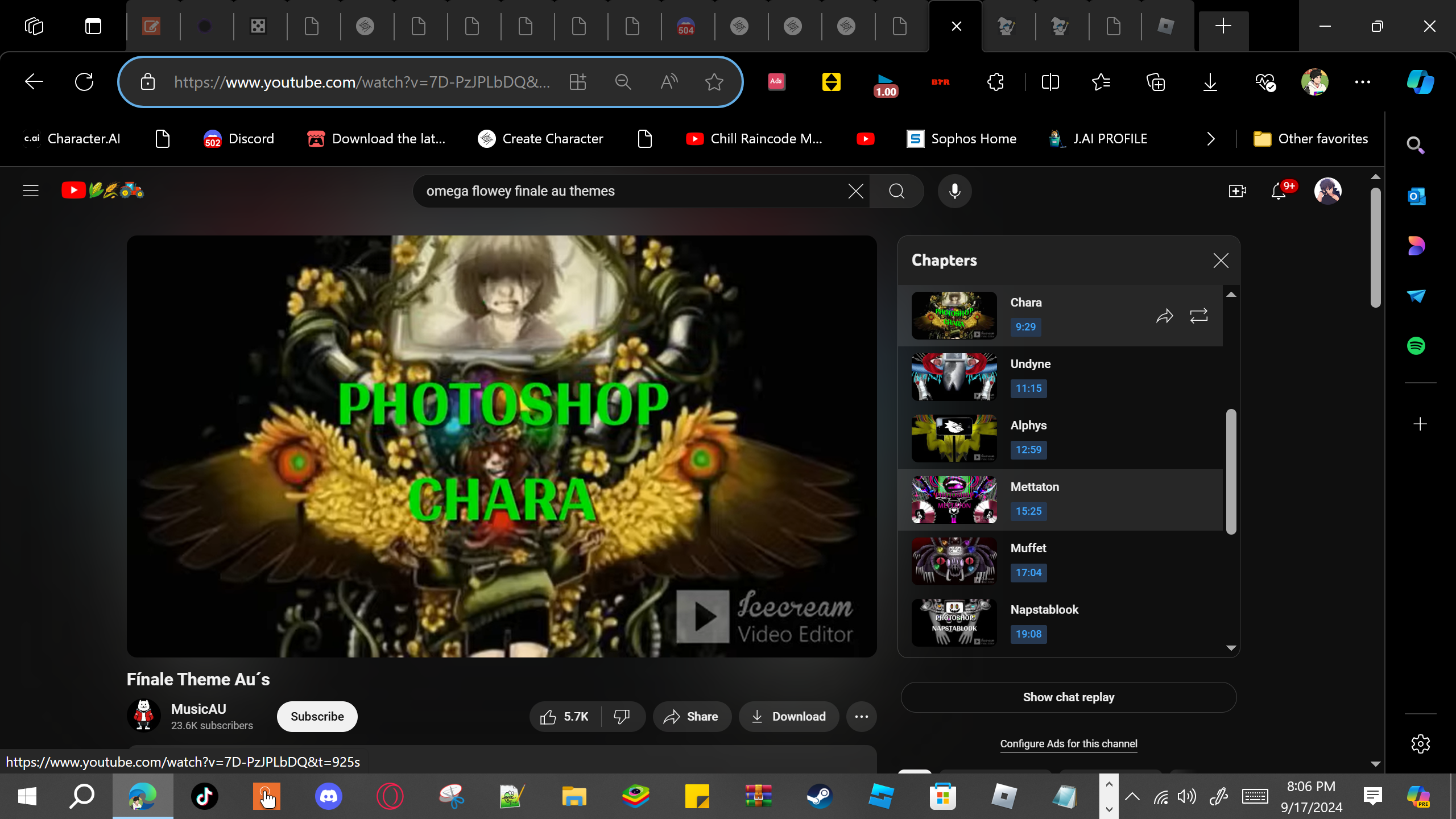The width and height of the screenshot is (1456, 819).
Task: Toggle favorite star in the address bar
Action: 714,82
